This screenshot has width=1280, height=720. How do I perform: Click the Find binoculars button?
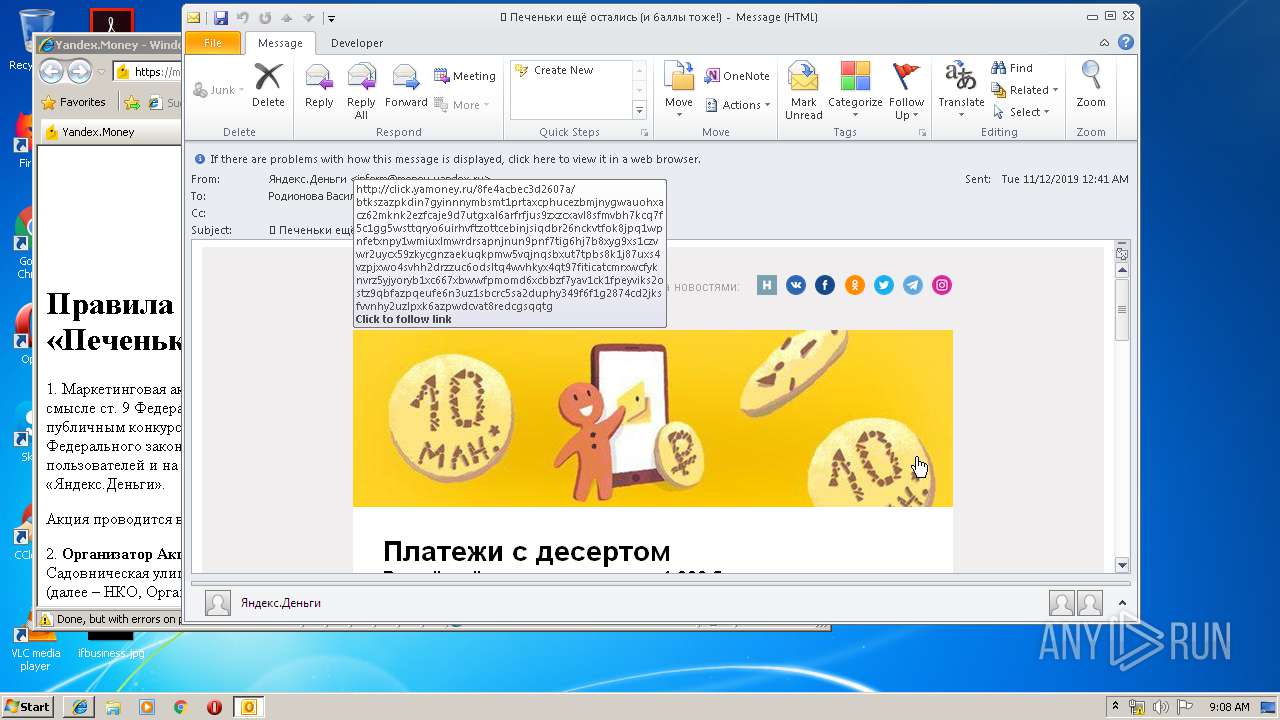tap(1012, 68)
